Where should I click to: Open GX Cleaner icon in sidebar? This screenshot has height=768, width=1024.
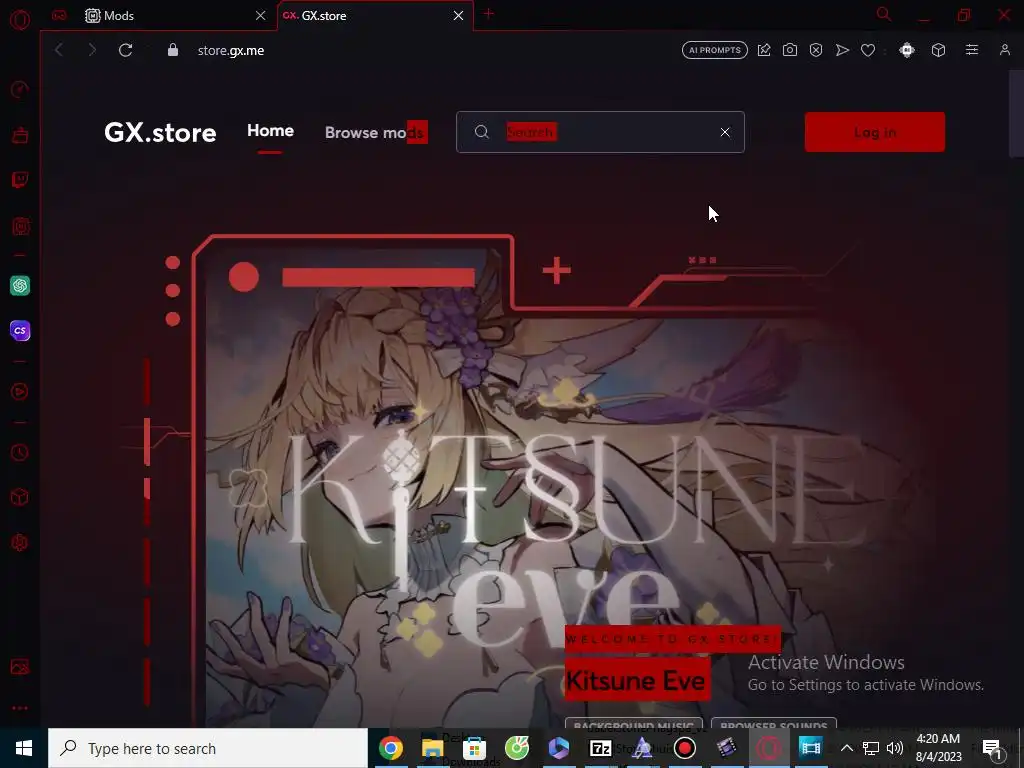20,135
